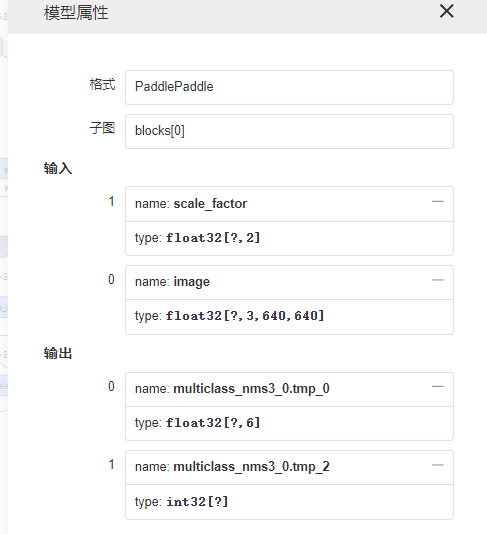This screenshot has height=534, width=487.
Task: Click the 子图 field showing blocks[0]
Action: pos(289,131)
